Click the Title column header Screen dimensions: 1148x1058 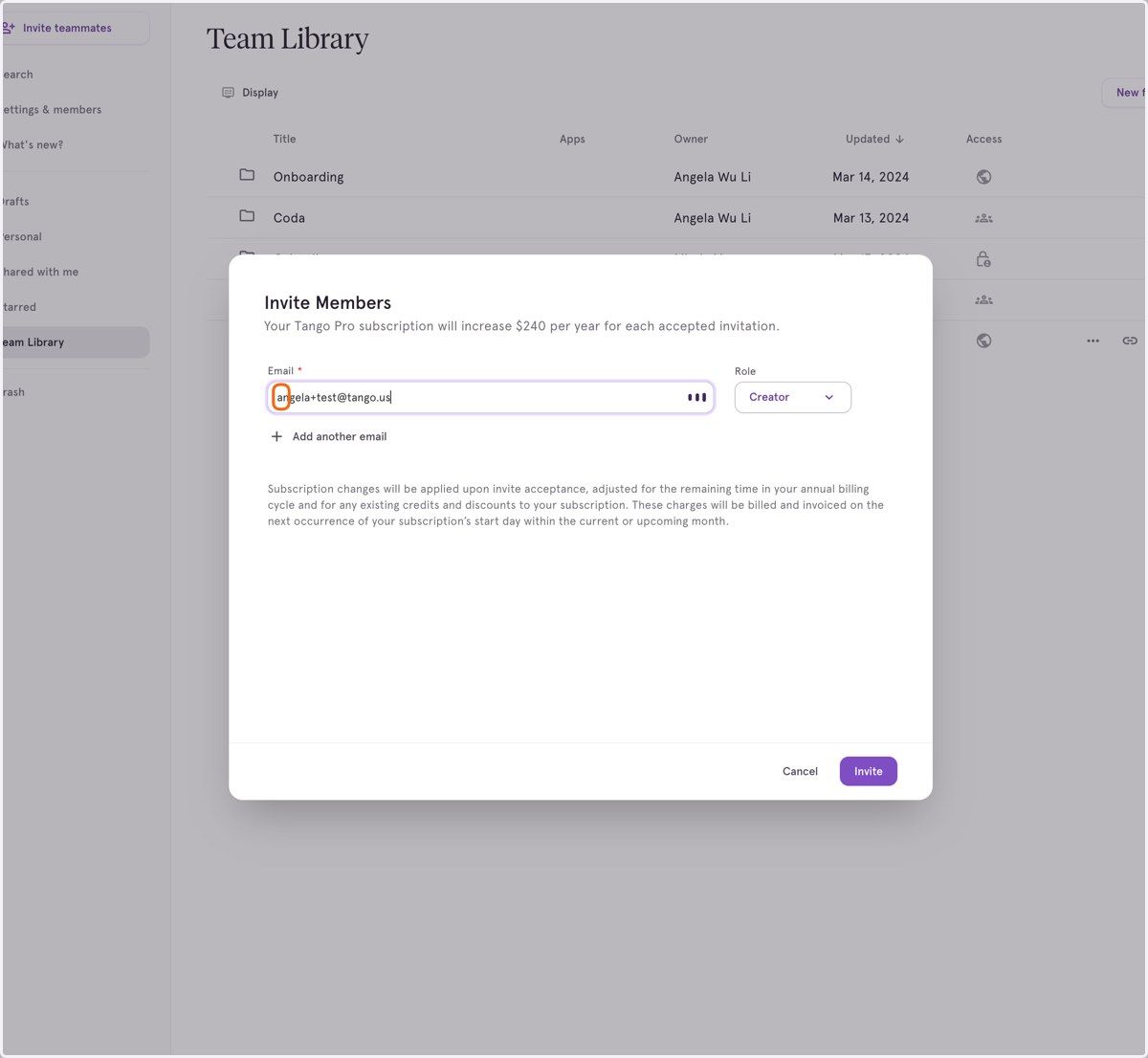284,139
